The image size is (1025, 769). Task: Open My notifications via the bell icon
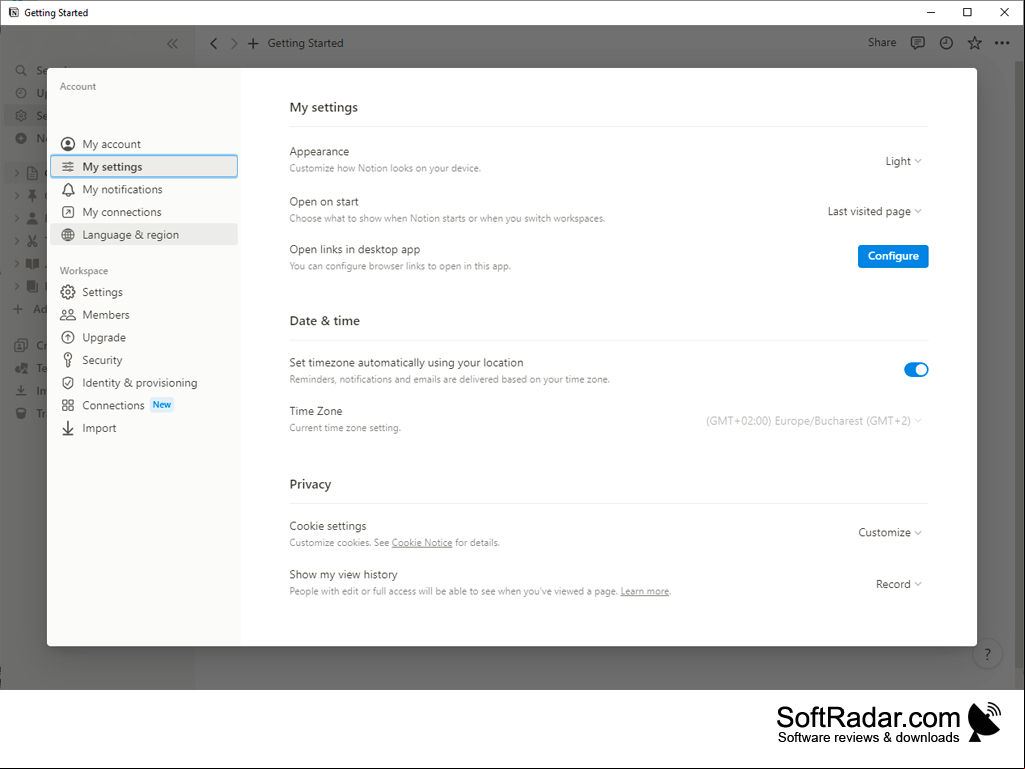[68, 190]
